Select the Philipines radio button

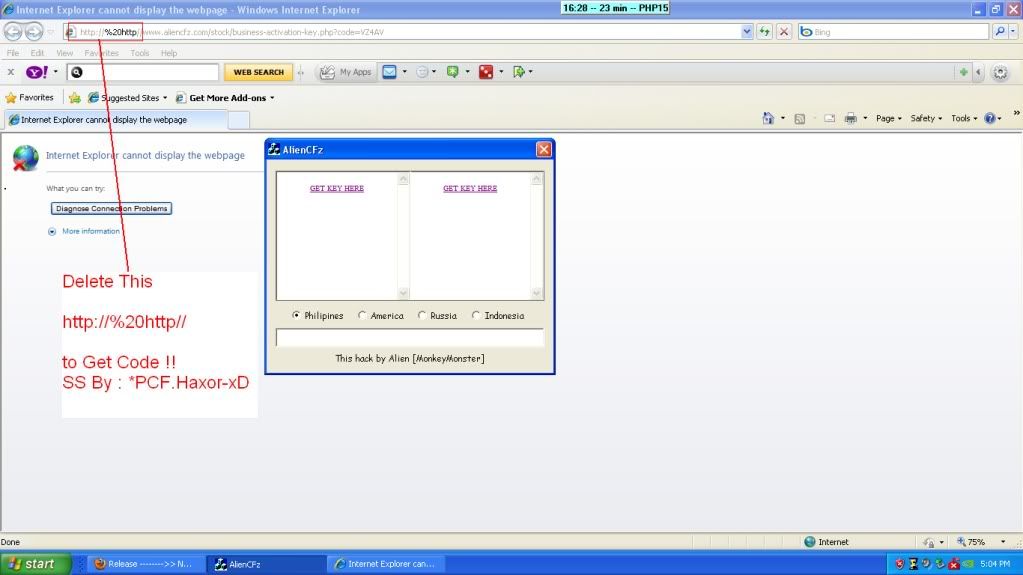click(296, 316)
